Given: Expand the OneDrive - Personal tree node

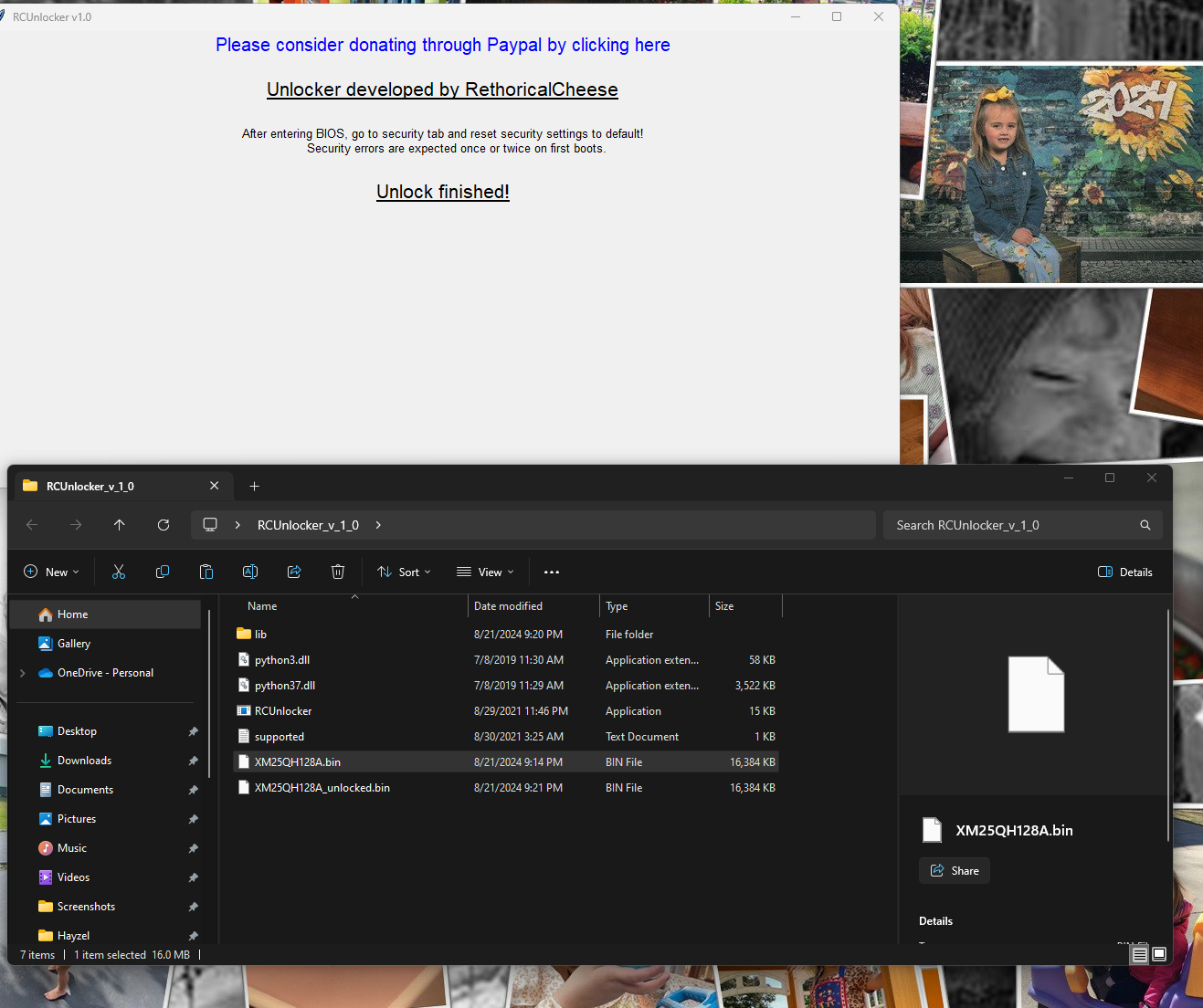Looking at the screenshot, I should 23,673.
